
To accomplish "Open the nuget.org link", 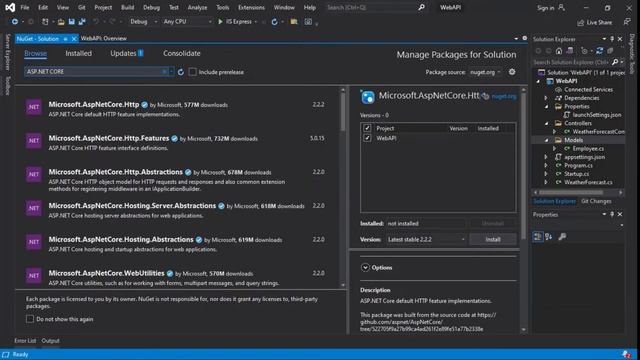I will click(x=504, y=96).
